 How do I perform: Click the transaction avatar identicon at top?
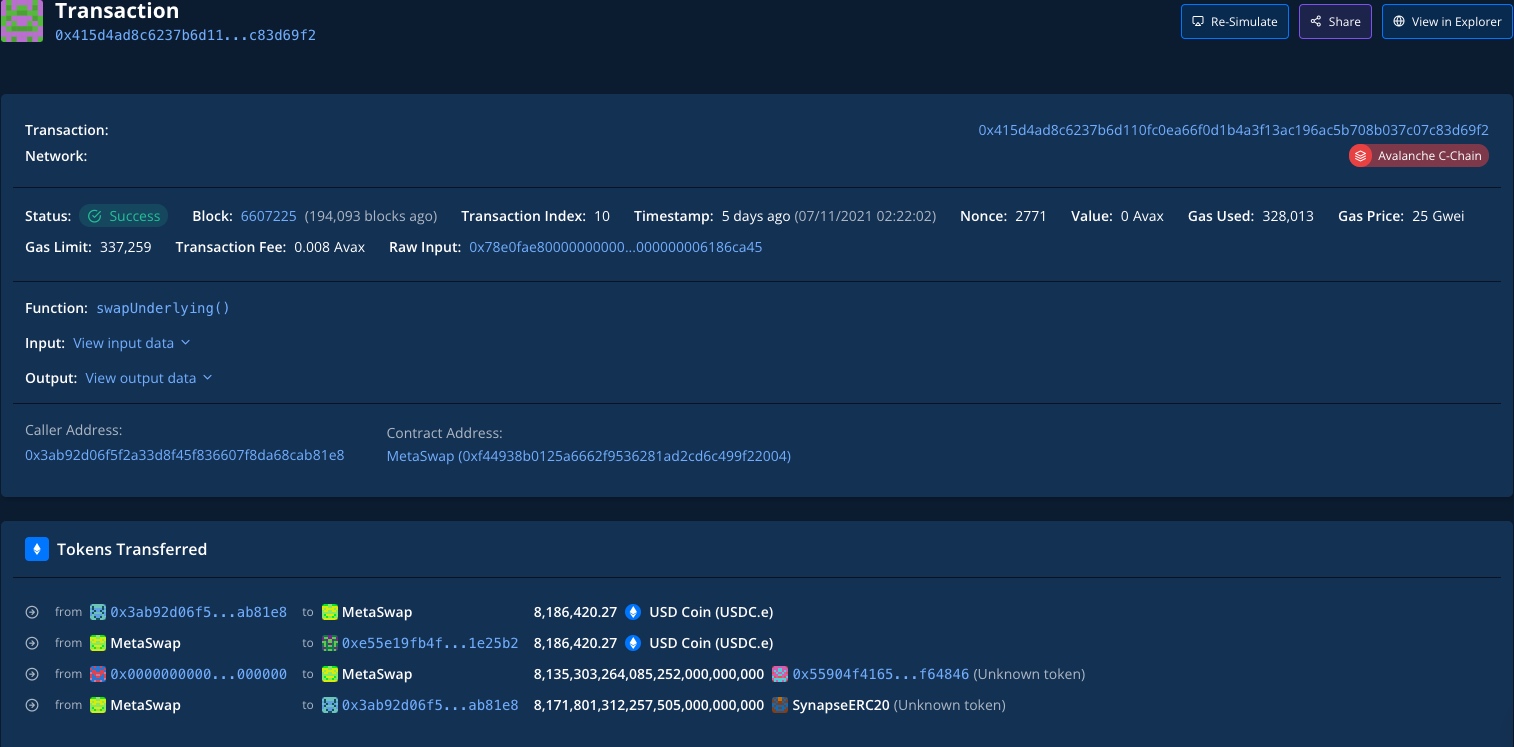(22, 21)
